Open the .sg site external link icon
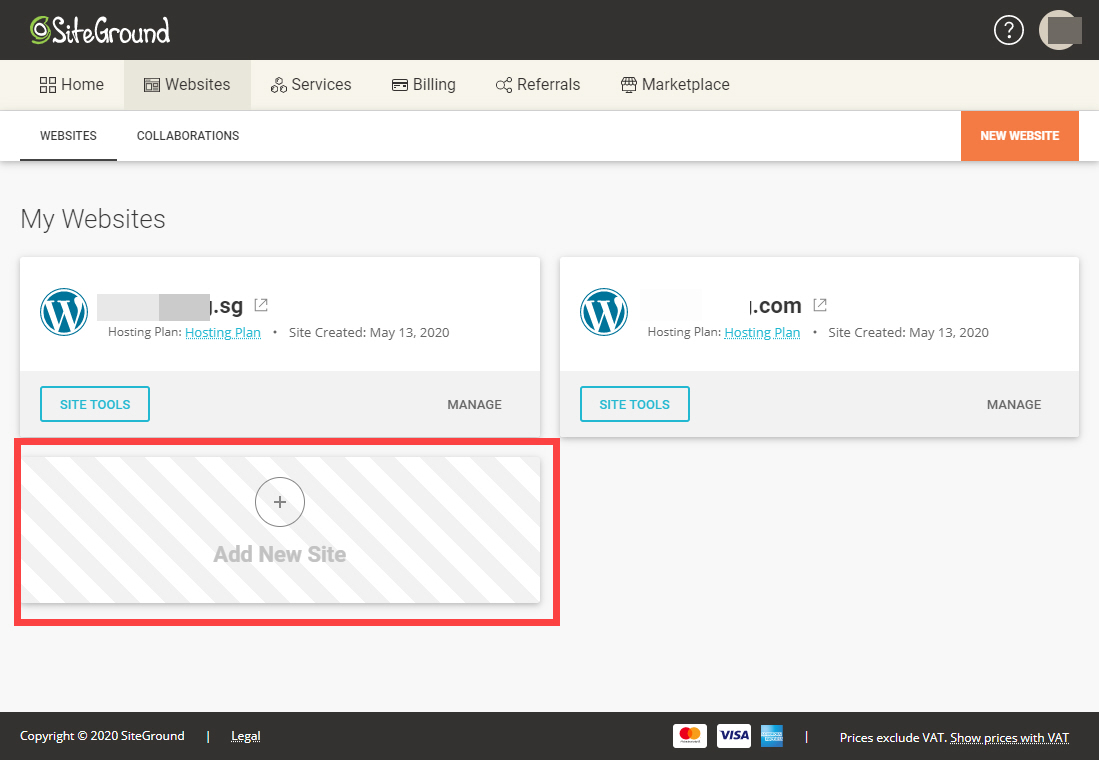Image resolution: width=1099 pixels, height=760 pixels. 261,305
